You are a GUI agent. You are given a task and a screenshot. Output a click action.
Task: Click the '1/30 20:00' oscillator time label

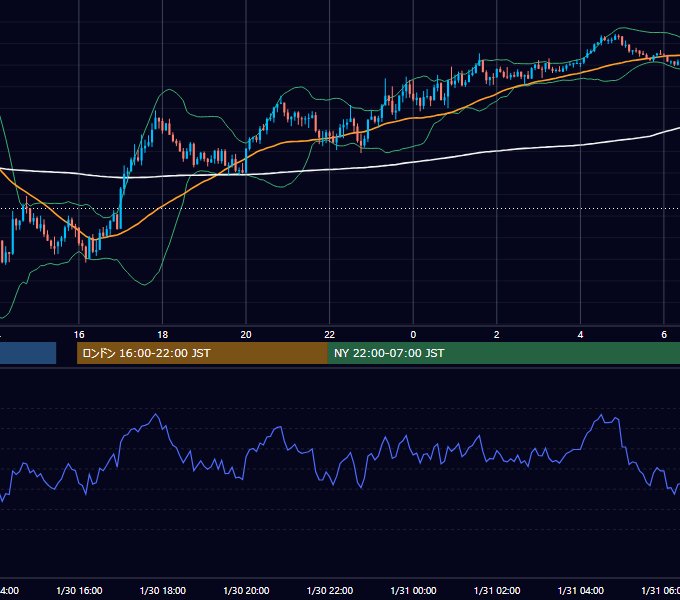[246, 590]
